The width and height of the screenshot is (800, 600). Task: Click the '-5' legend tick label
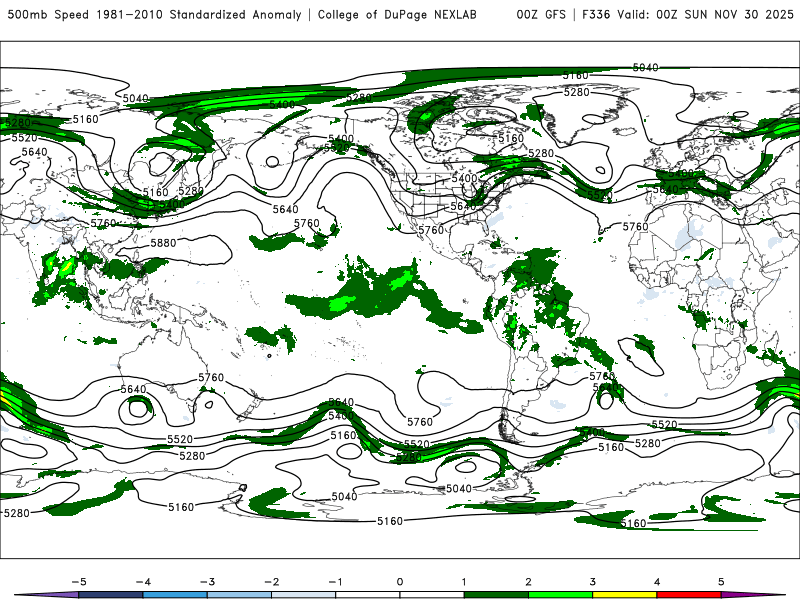click(79, 582)
